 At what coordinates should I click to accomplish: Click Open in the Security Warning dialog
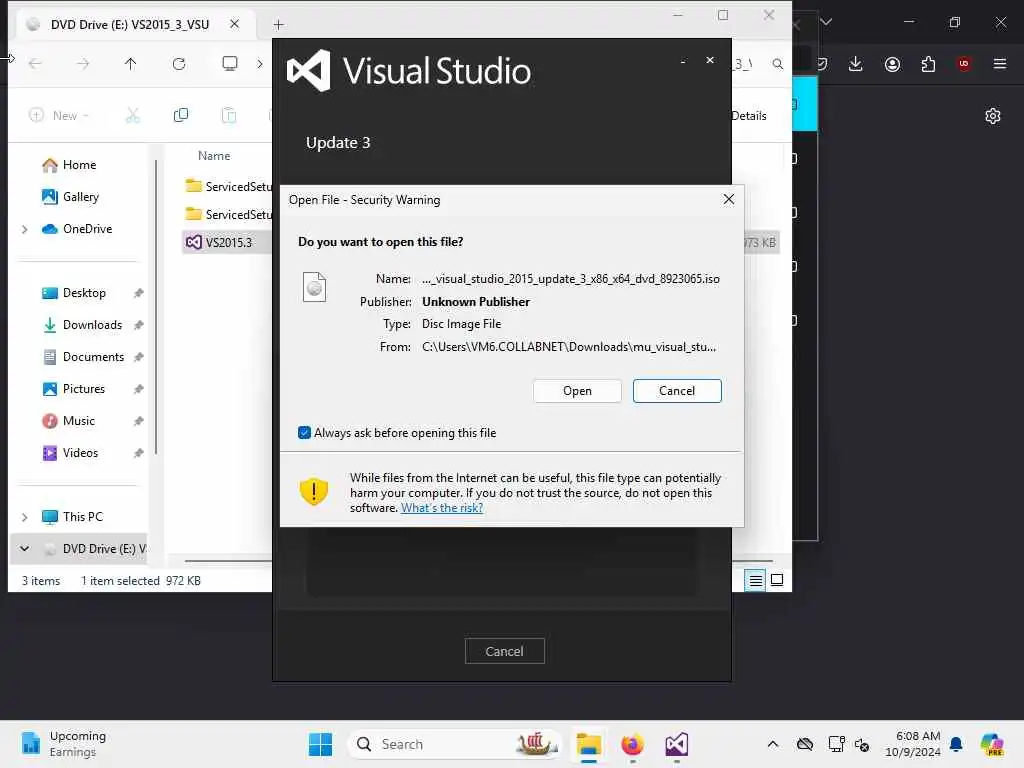tap(577, 391)
